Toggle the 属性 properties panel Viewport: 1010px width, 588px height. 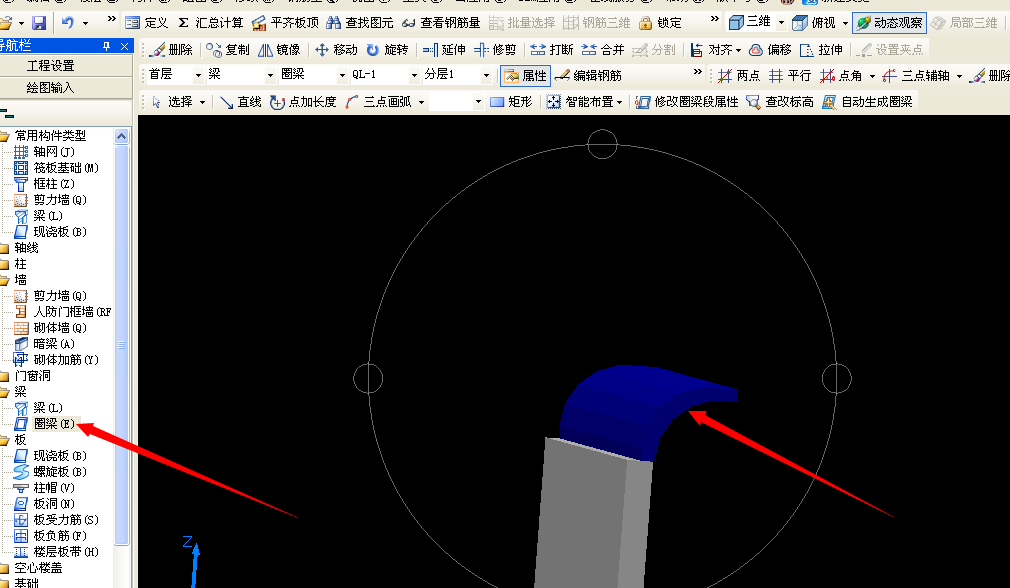(525, 75)
